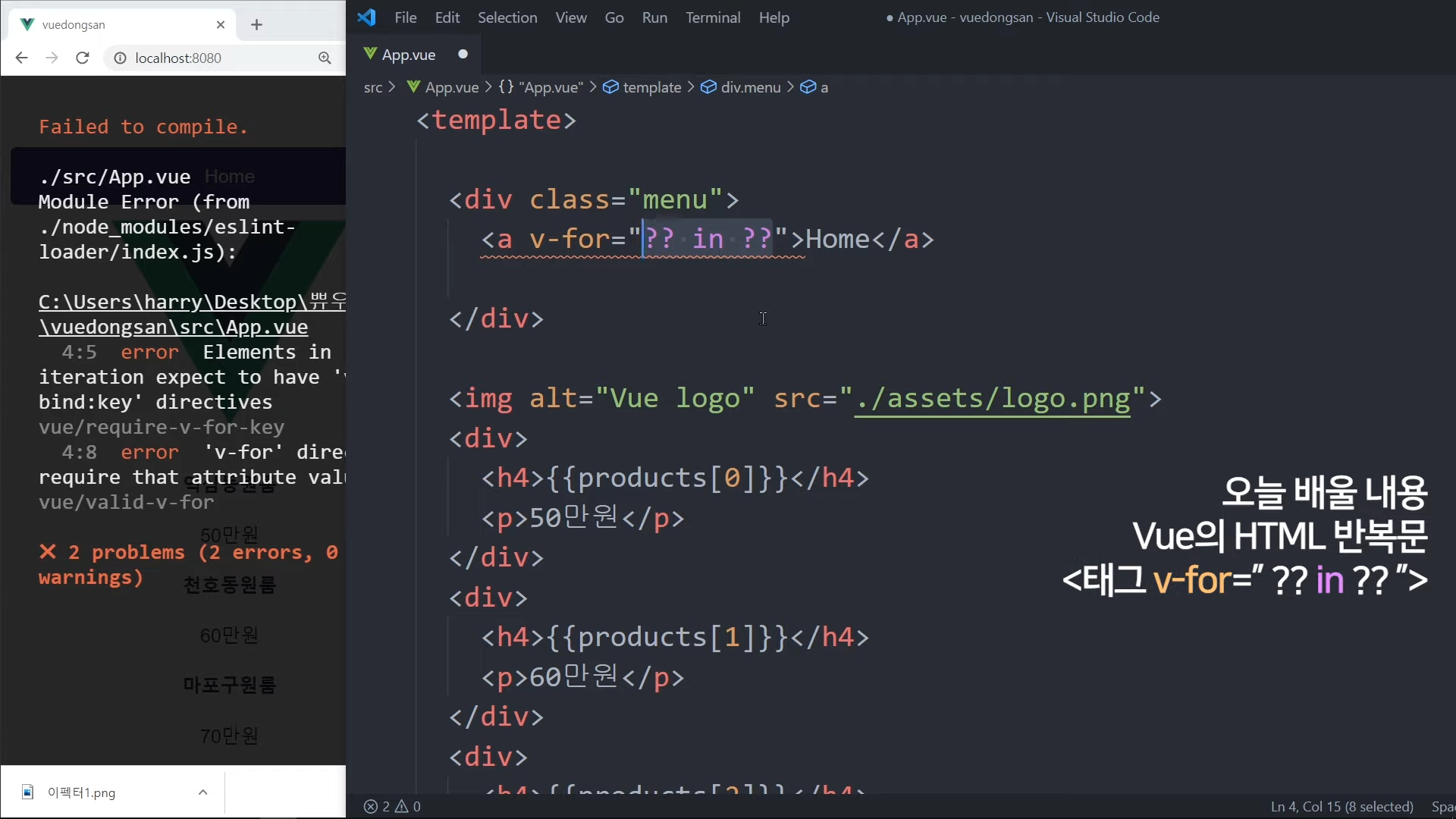Click the VS Code logo icon
This screenshot has height=819, width=1456.
pyautogui.click(x=367, y=17)
